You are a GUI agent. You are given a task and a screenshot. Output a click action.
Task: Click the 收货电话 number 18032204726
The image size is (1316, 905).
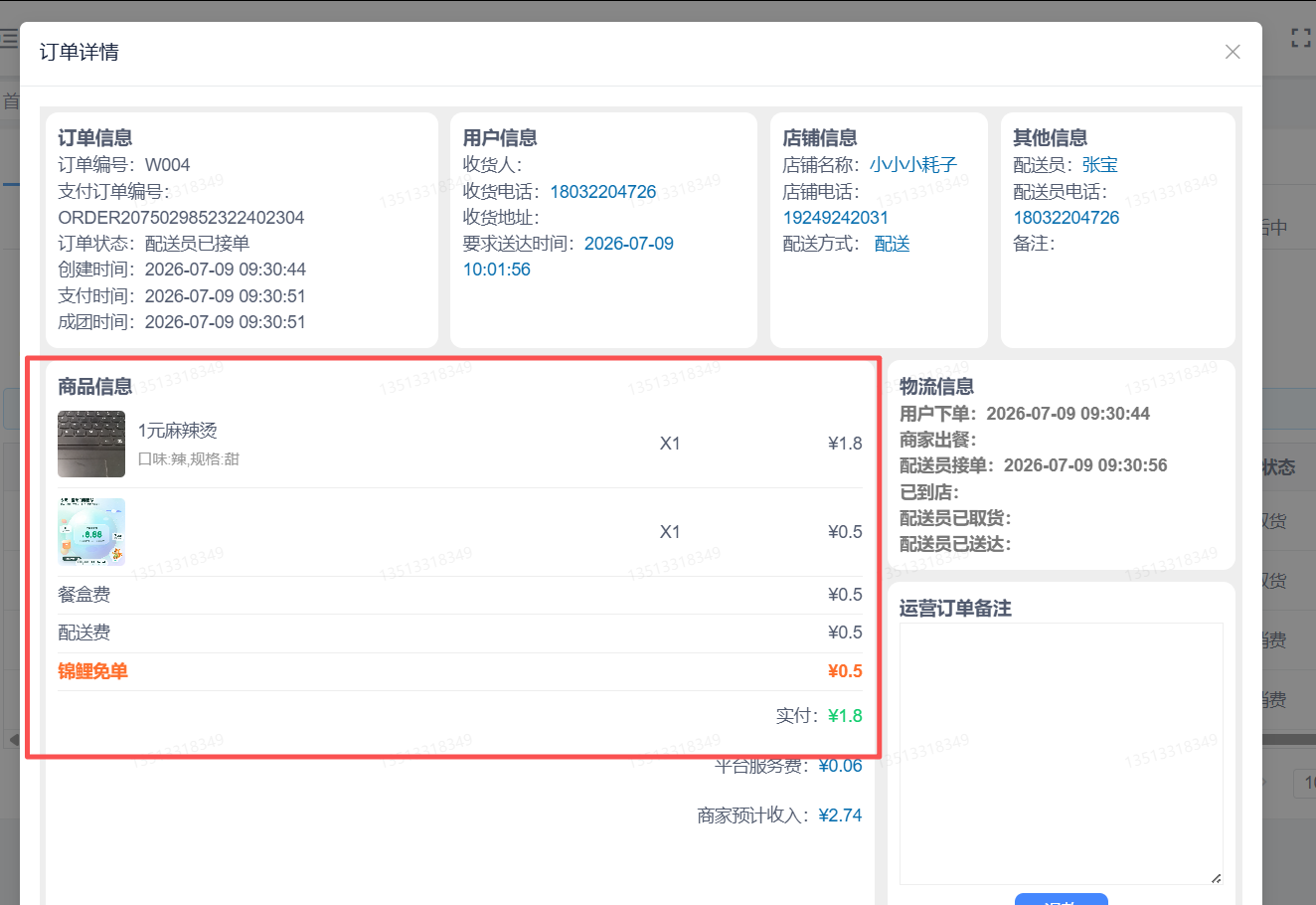(603, 192)
